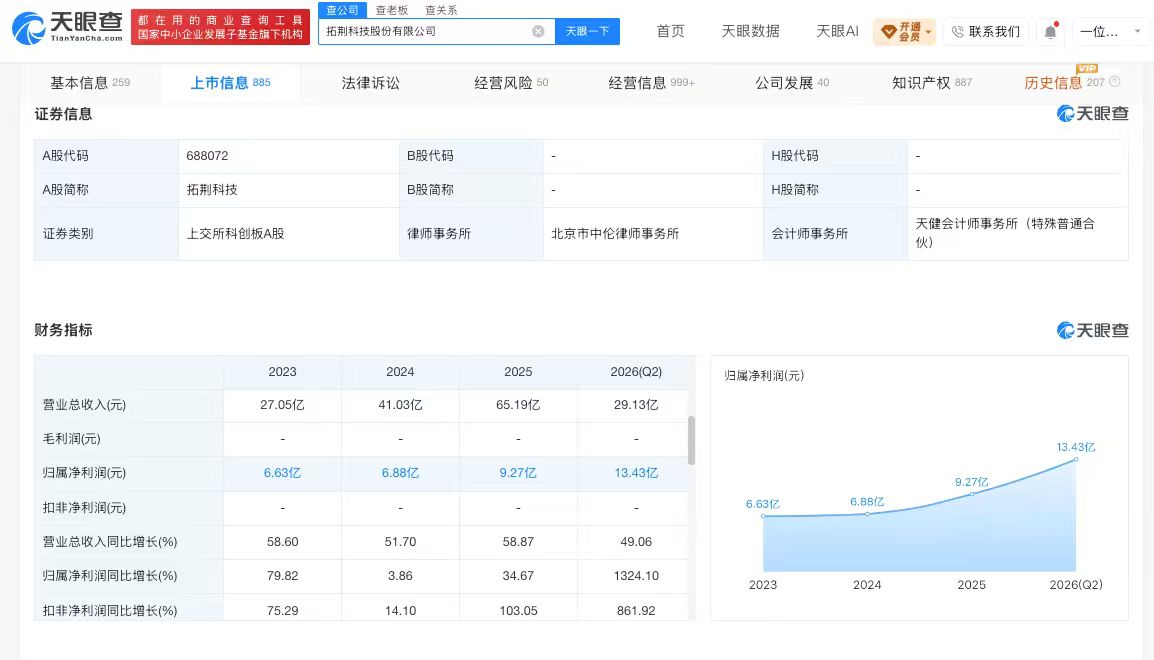This screenshot has width=1154, height=660.
Task: Open the 法律诉讼 tab
Action: pos(370,82)
